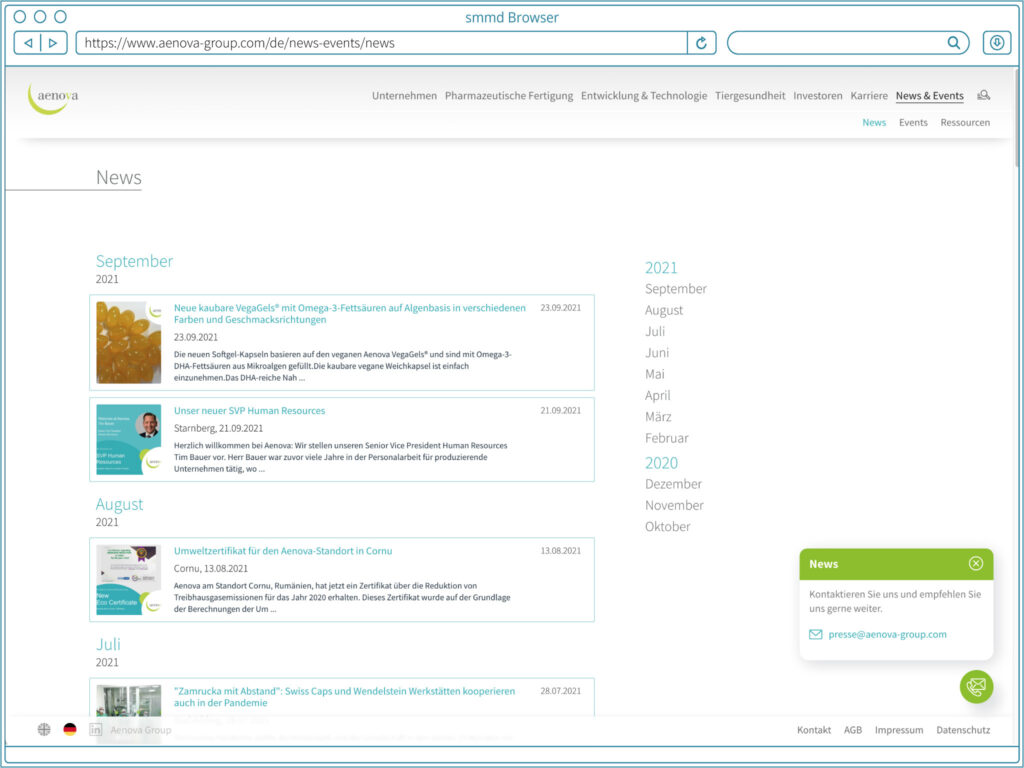This screenshot has width=1024, height=768.
Task: Click the Aenova Group footer link
Action: [x=141, y=729]
